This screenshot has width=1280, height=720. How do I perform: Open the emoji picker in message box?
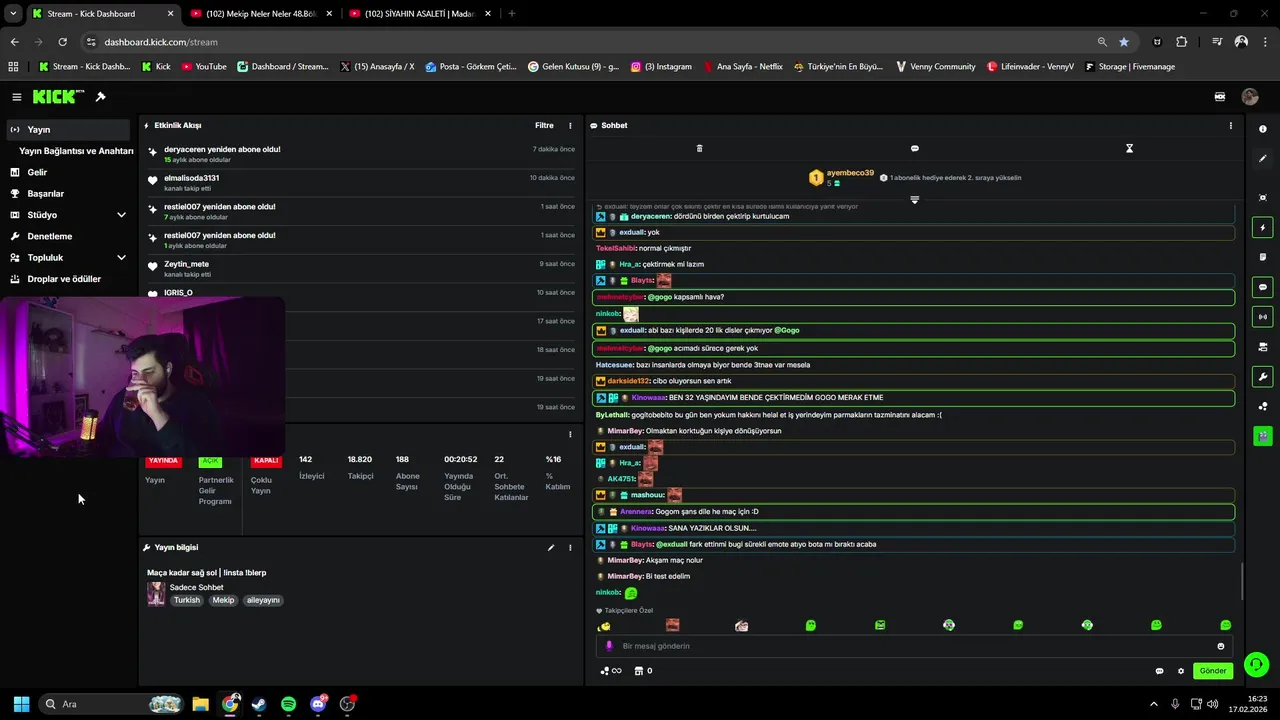coord(1221,646)
